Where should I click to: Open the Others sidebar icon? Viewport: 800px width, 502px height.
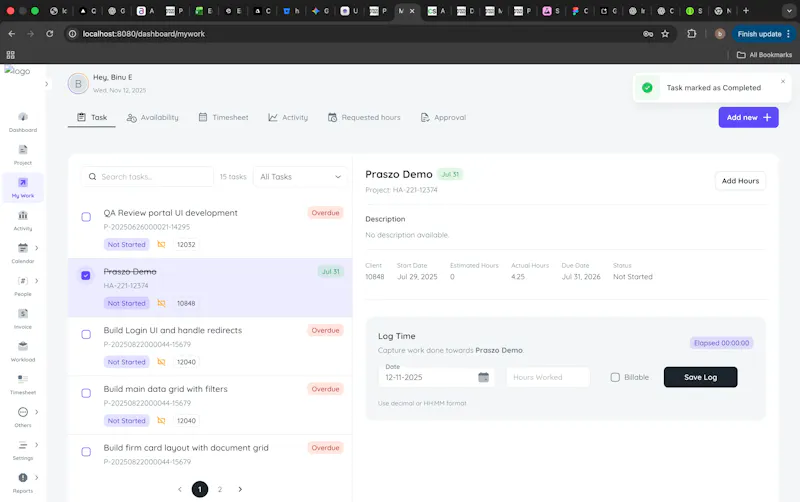point(22,412)
